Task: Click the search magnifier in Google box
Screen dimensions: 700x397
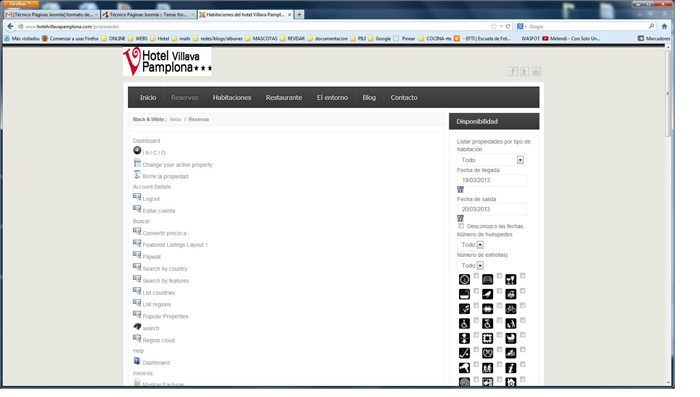Action: pyautogui.click(x=651, y=26)
